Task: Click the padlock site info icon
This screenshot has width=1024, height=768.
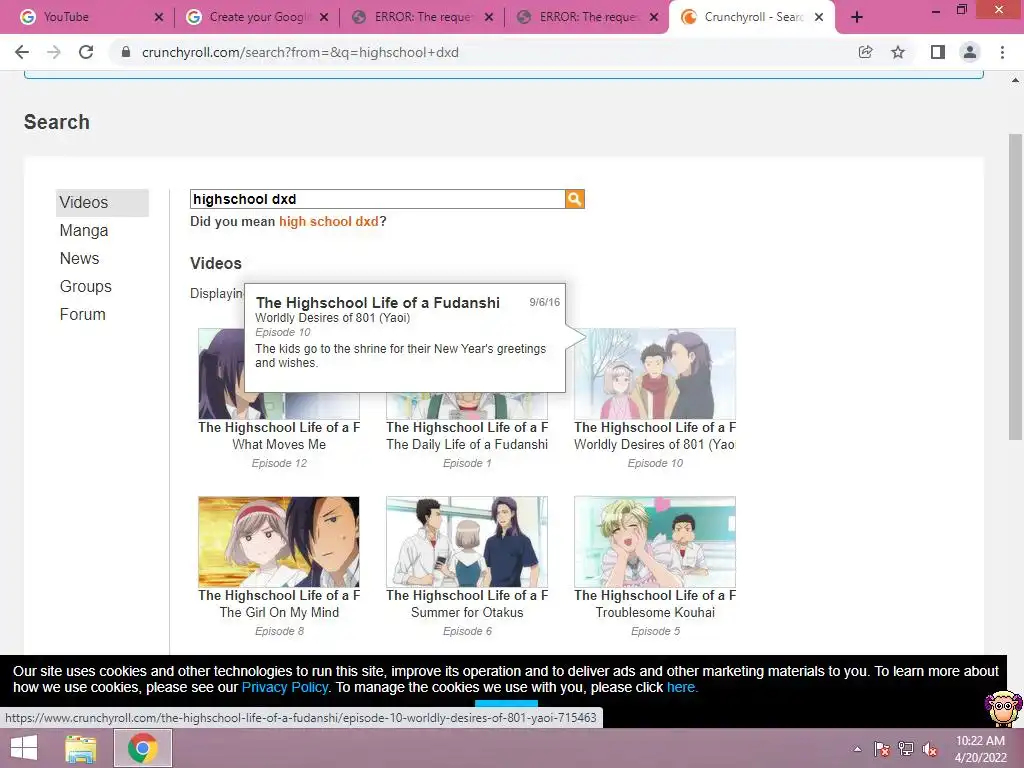Action: click(126, 52)
